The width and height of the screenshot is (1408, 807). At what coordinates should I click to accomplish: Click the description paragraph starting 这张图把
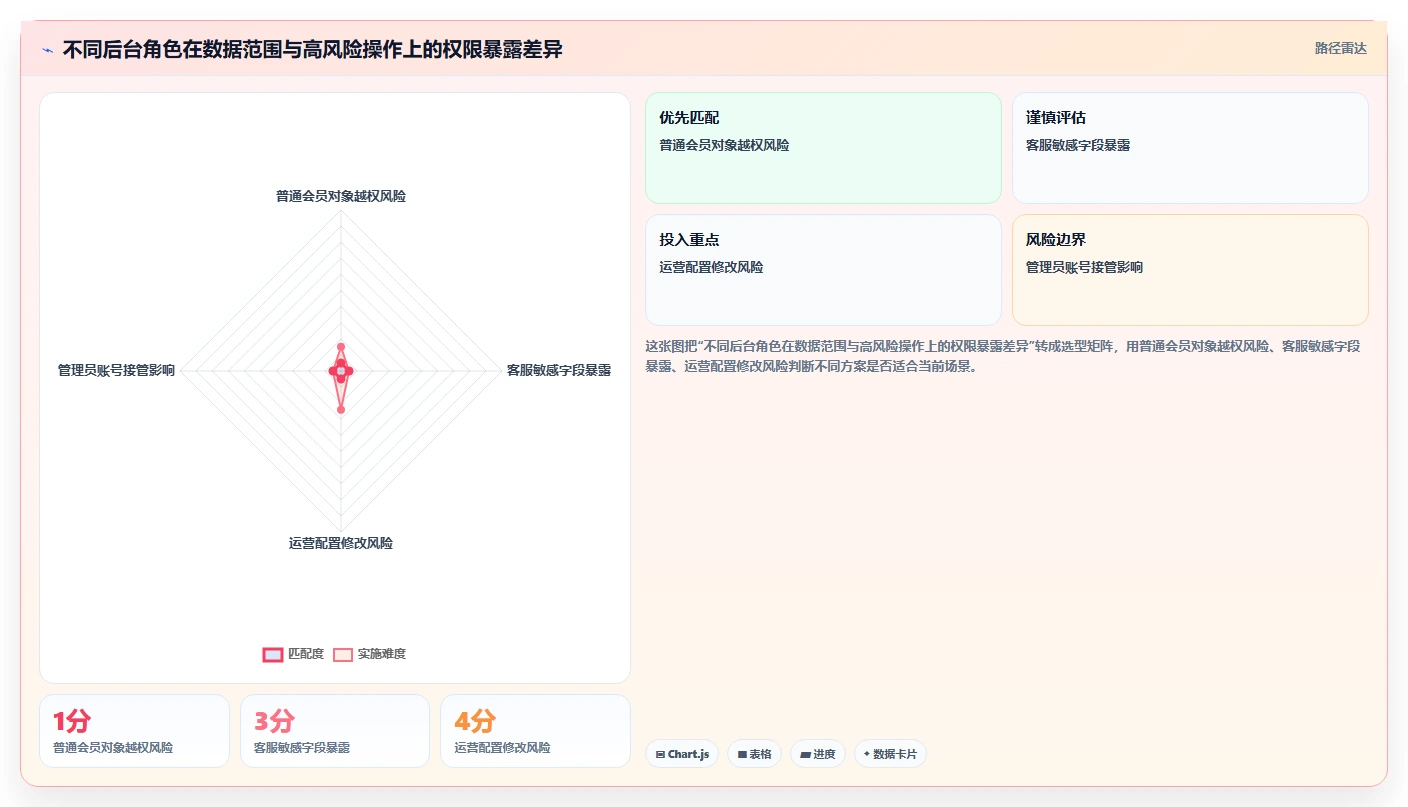[x=1003, y=356]
